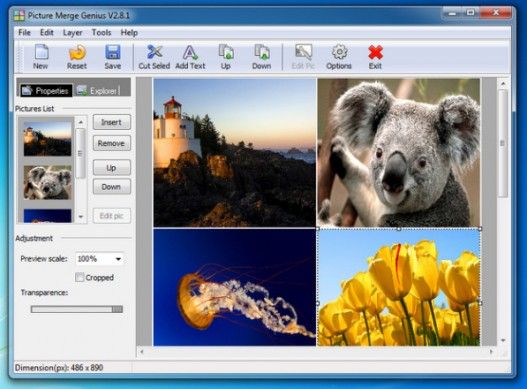Click the pictures list down arrow
The height and width of the screenshot is (389, 527).
(x=81, y=217)
